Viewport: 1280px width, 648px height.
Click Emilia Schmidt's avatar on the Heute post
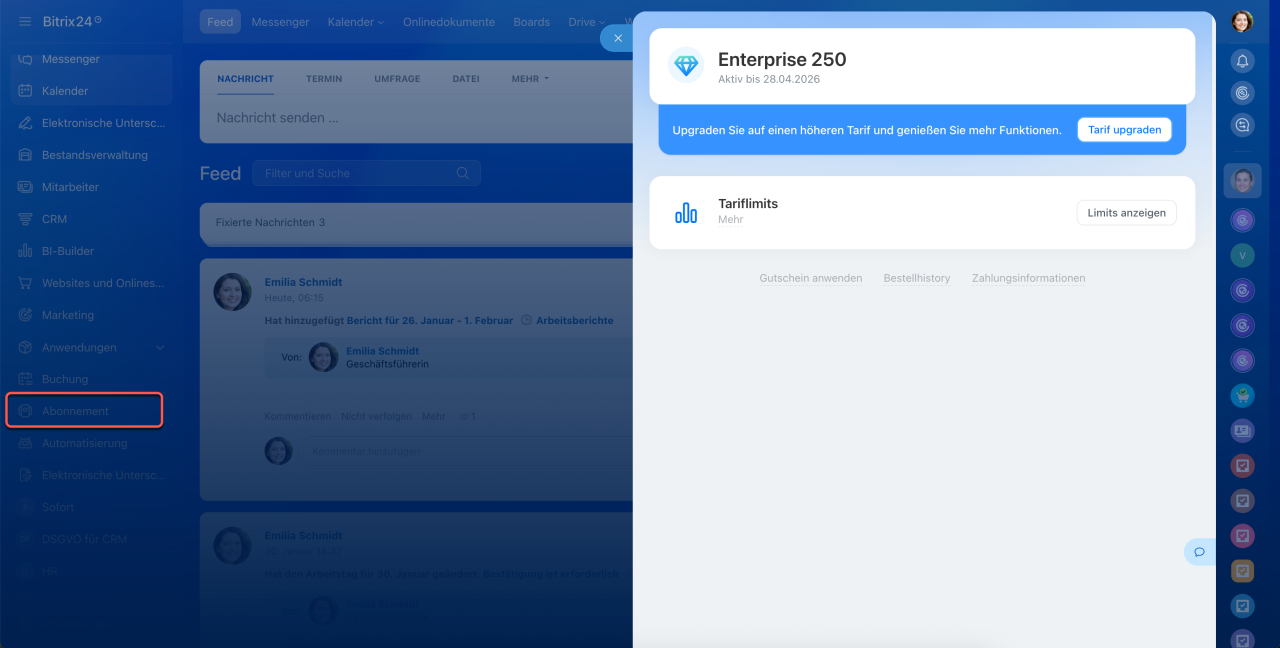232,291
